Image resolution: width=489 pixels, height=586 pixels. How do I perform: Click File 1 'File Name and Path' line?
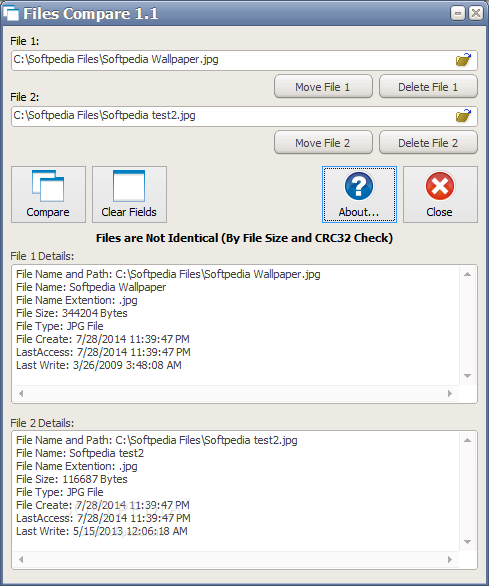168,274
